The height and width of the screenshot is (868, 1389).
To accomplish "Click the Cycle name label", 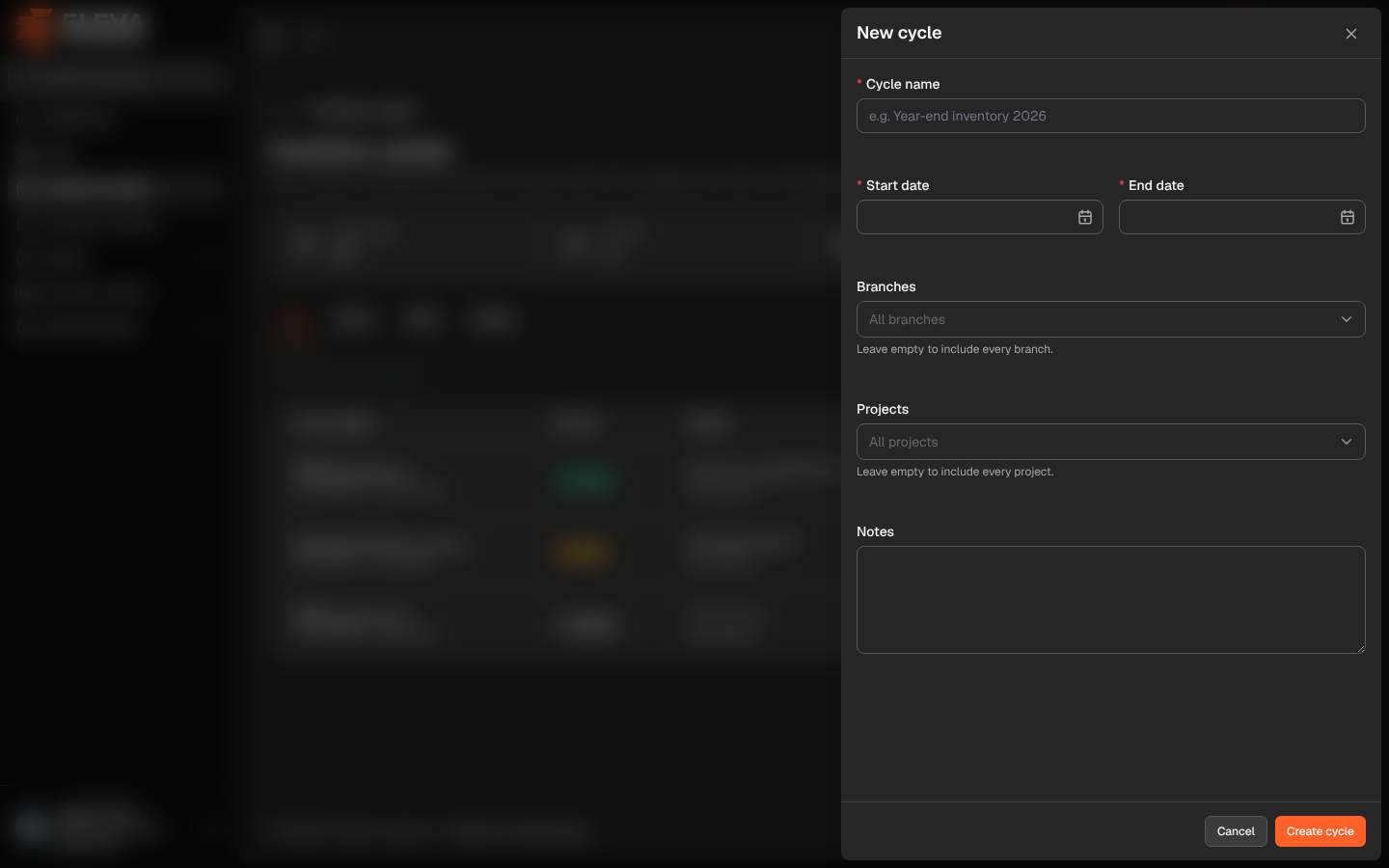I will tap(903, 84).
